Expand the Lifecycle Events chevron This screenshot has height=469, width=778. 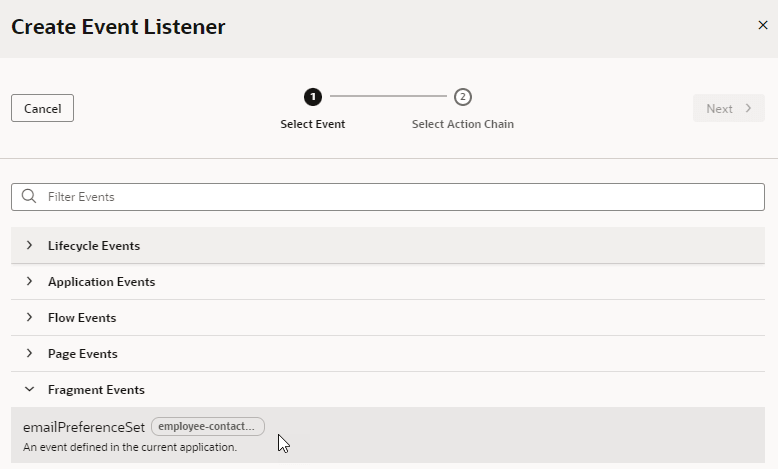click(29, 245)
